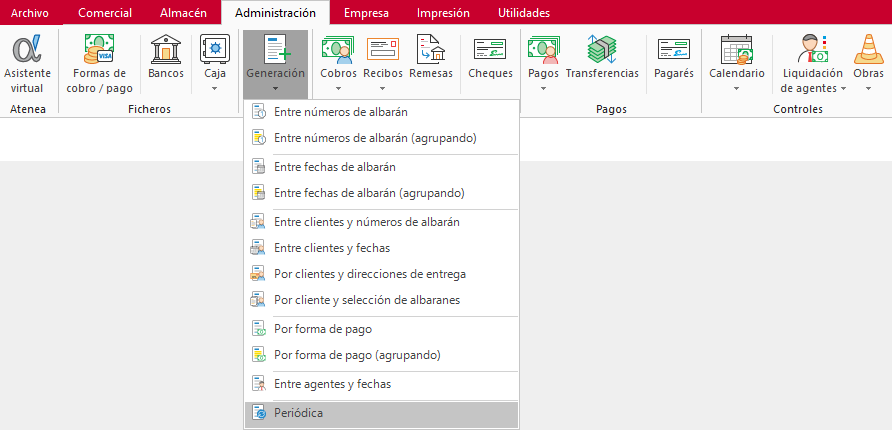
Task: Click icon beside Entre clientes y números de albarán
Action: [x=258, y=222]
